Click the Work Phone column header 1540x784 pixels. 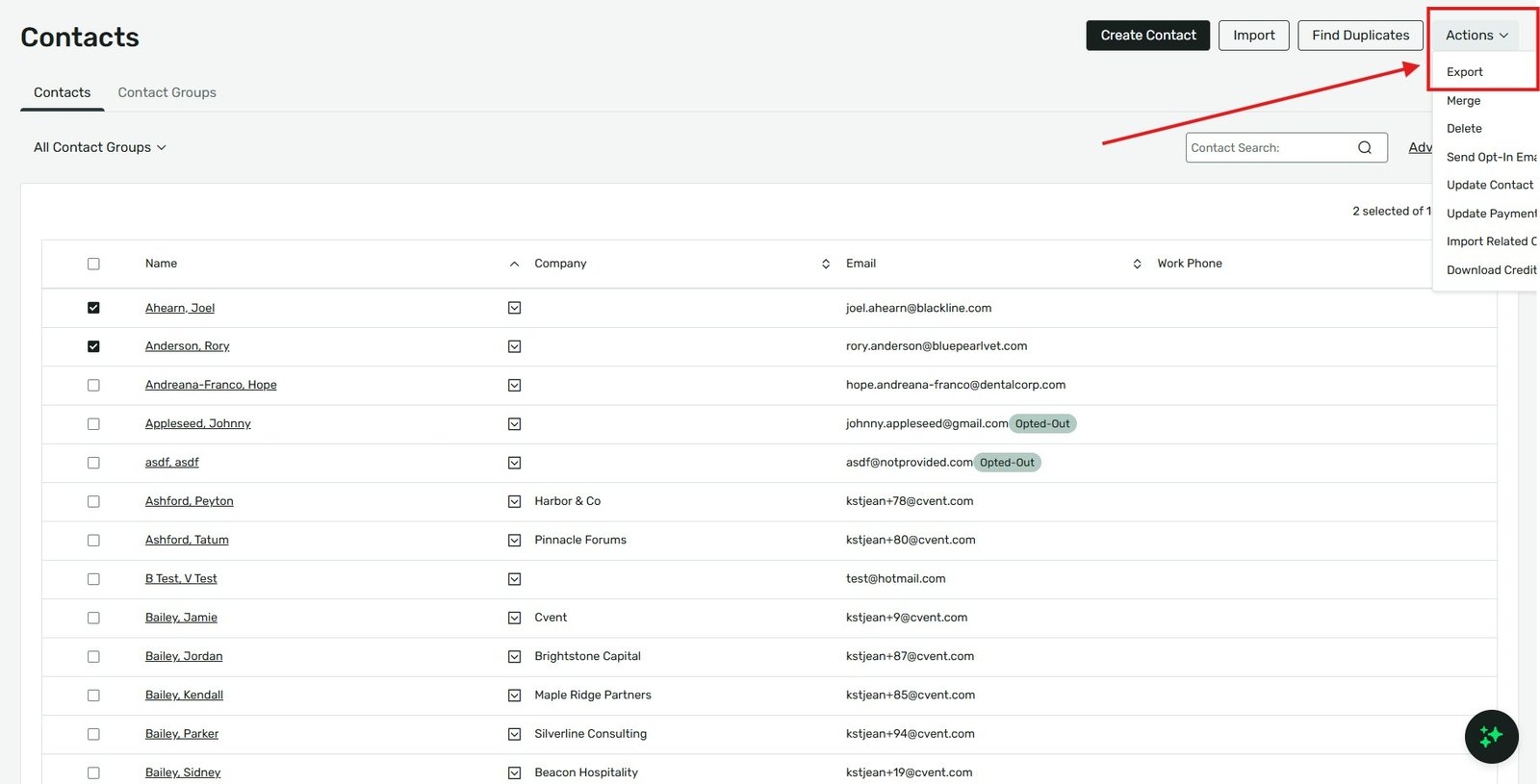click(1190, 264)
